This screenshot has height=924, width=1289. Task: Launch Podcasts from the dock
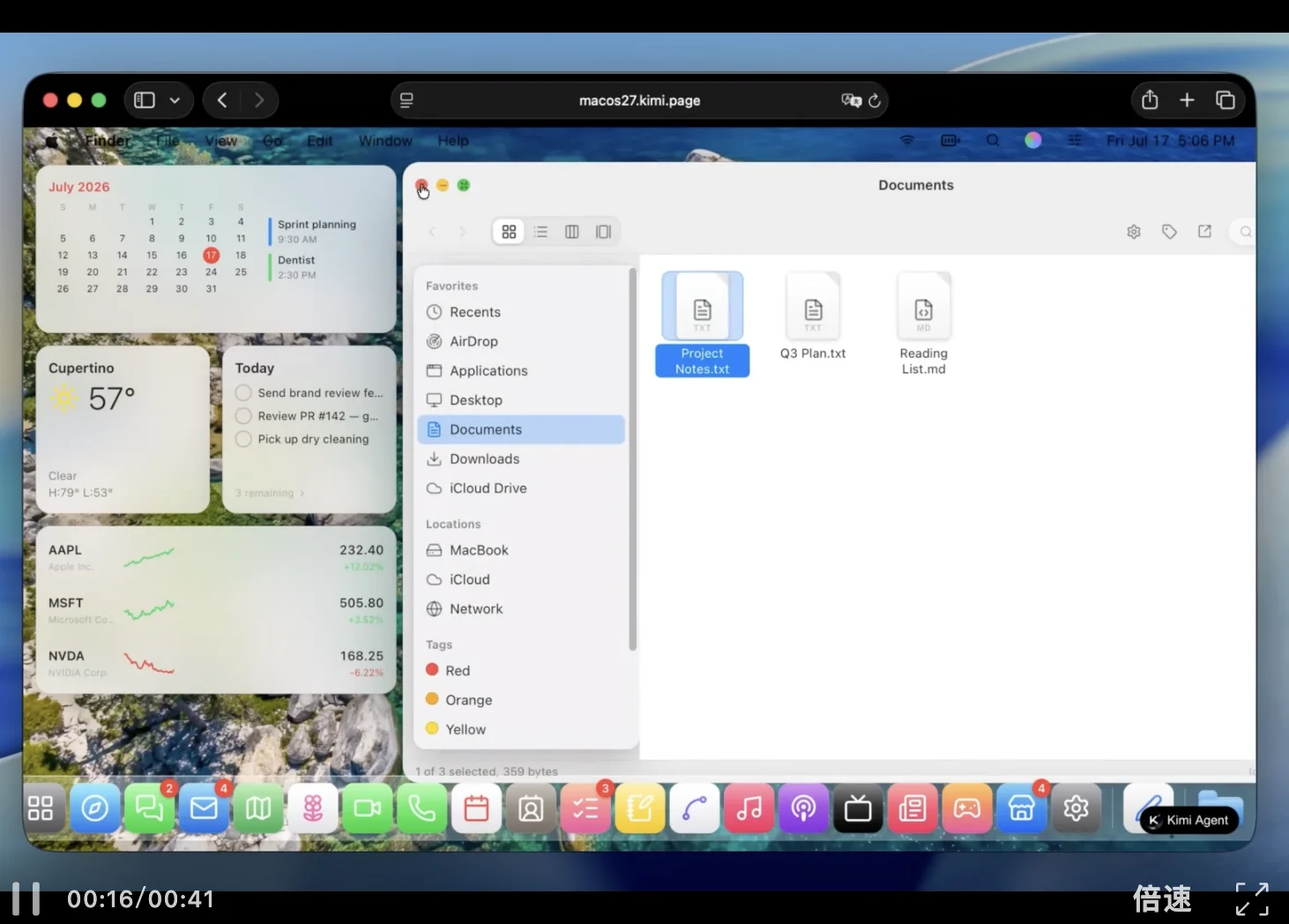click(x=803, y=808)
